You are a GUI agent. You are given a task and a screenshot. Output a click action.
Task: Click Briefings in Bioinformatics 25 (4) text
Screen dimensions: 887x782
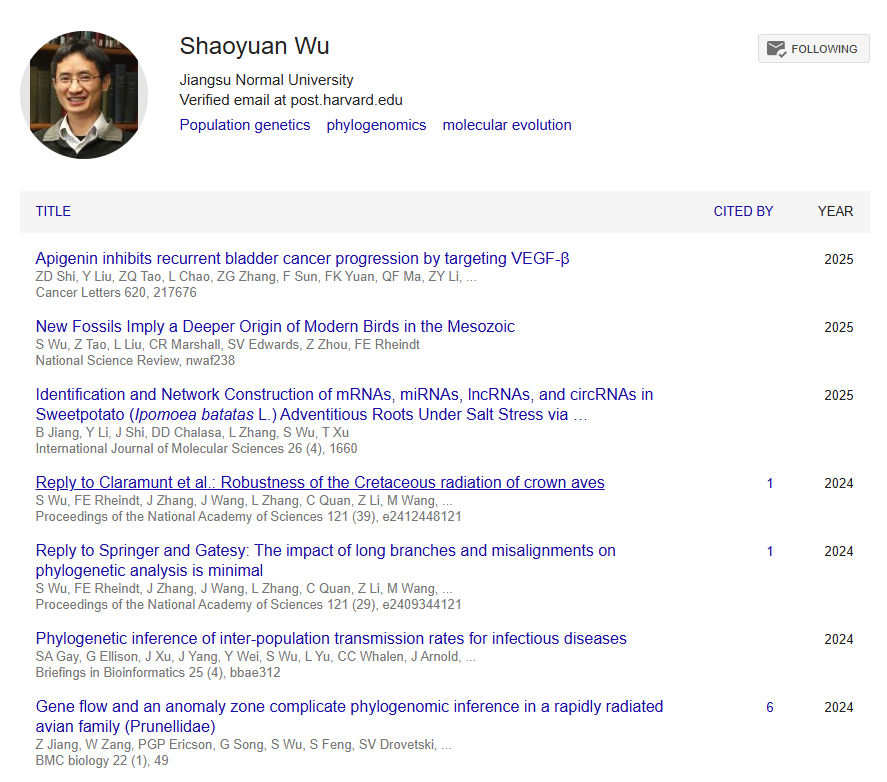click(x=158, y=672)
